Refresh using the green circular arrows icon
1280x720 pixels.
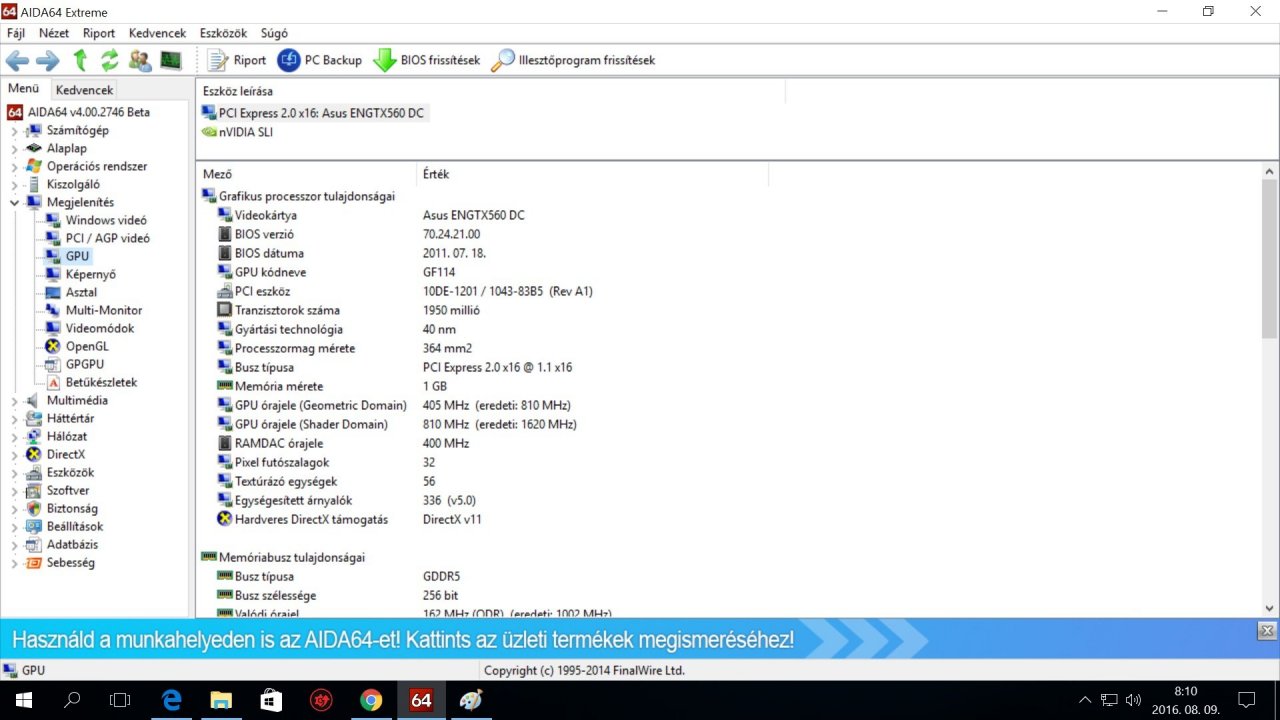110,60
